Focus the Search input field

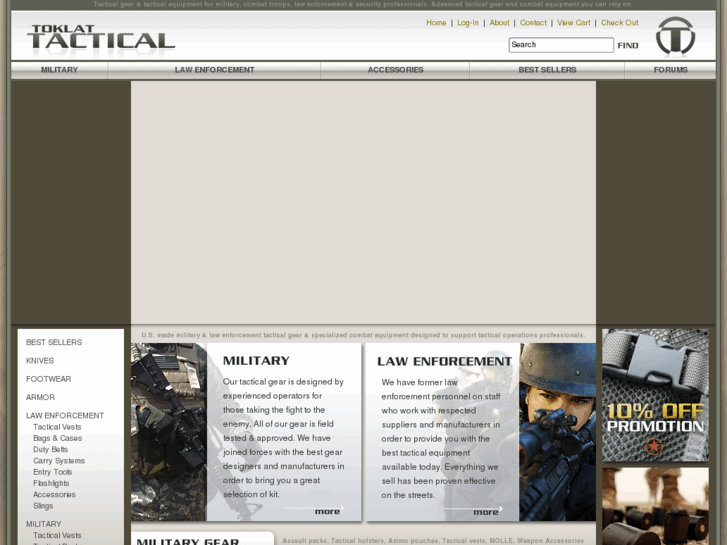561,45
